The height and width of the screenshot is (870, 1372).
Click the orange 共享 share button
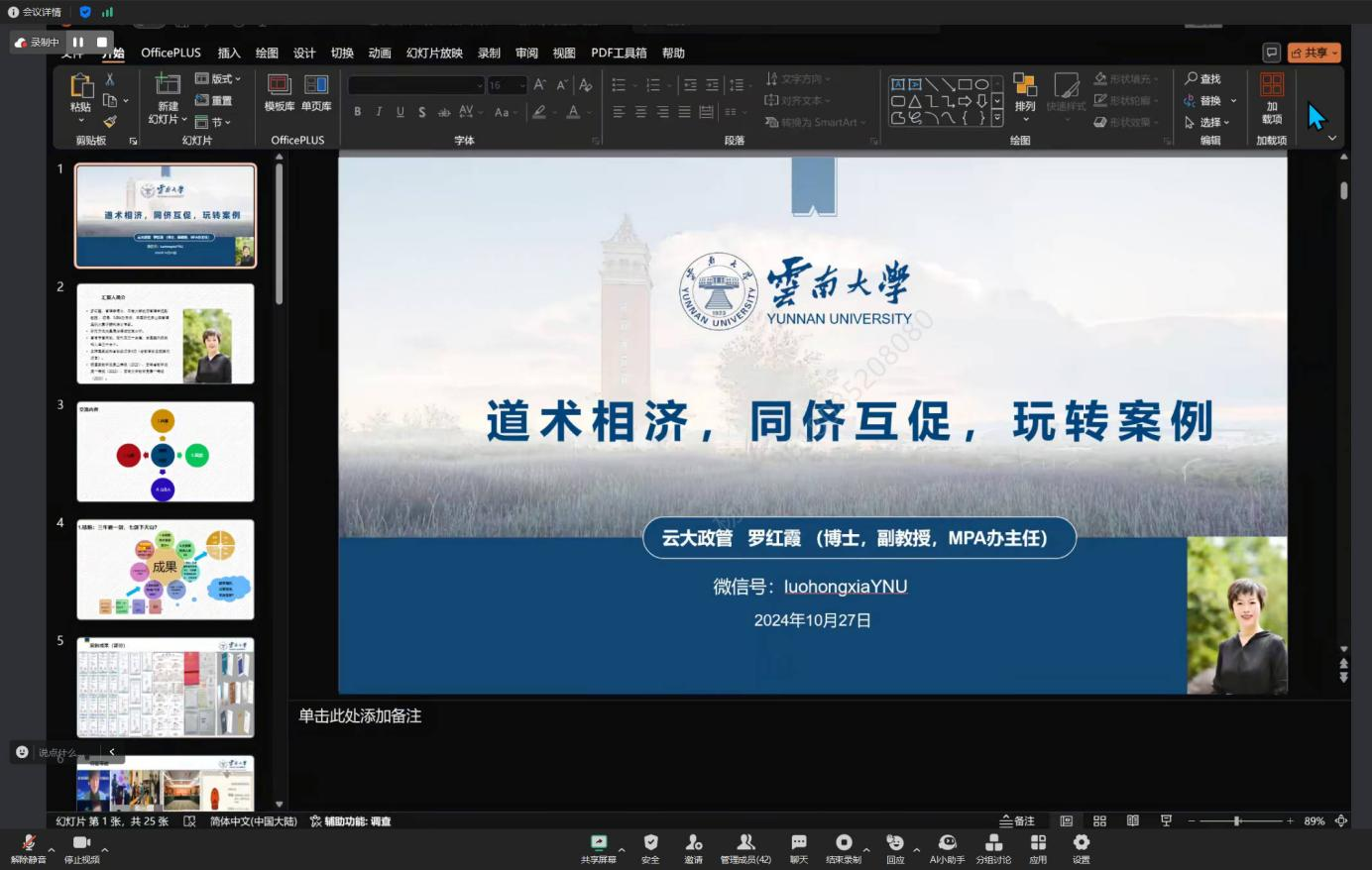click(x=1315, y=53)
